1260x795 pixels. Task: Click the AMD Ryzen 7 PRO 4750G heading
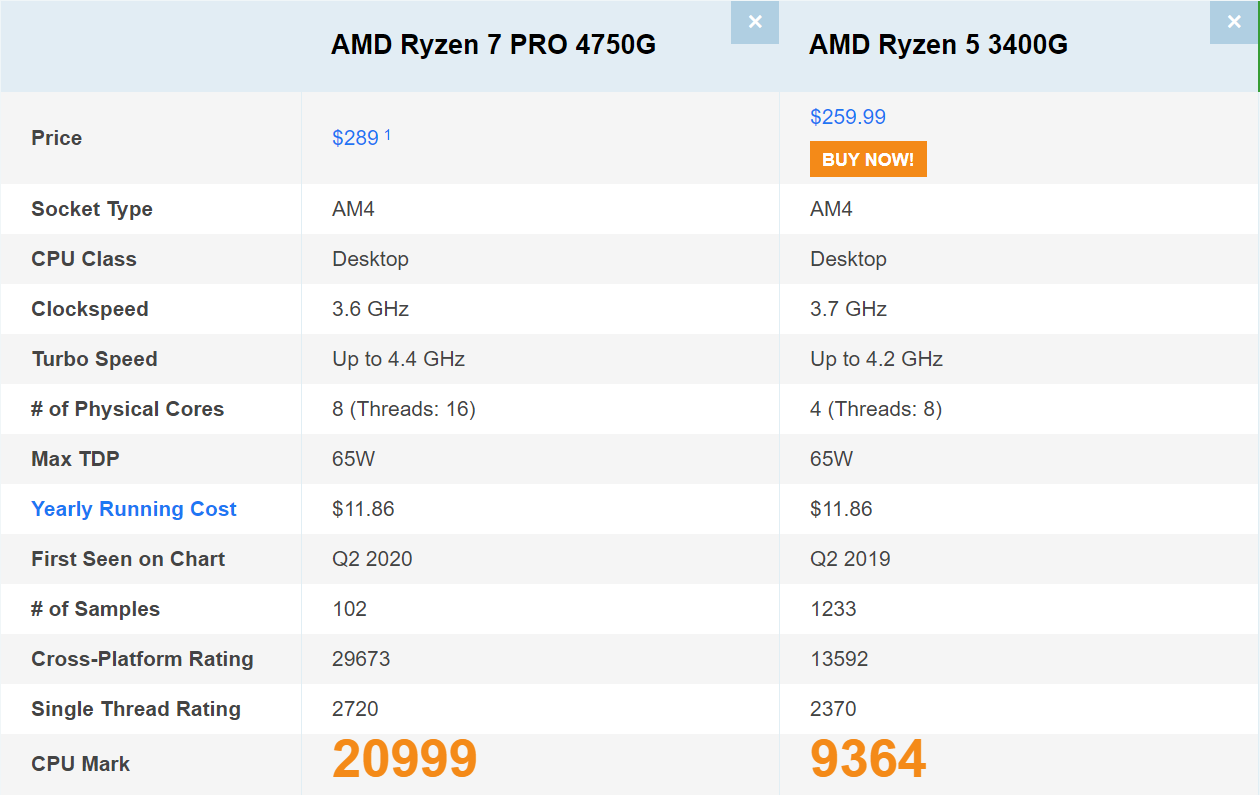[x=494, y=44]
